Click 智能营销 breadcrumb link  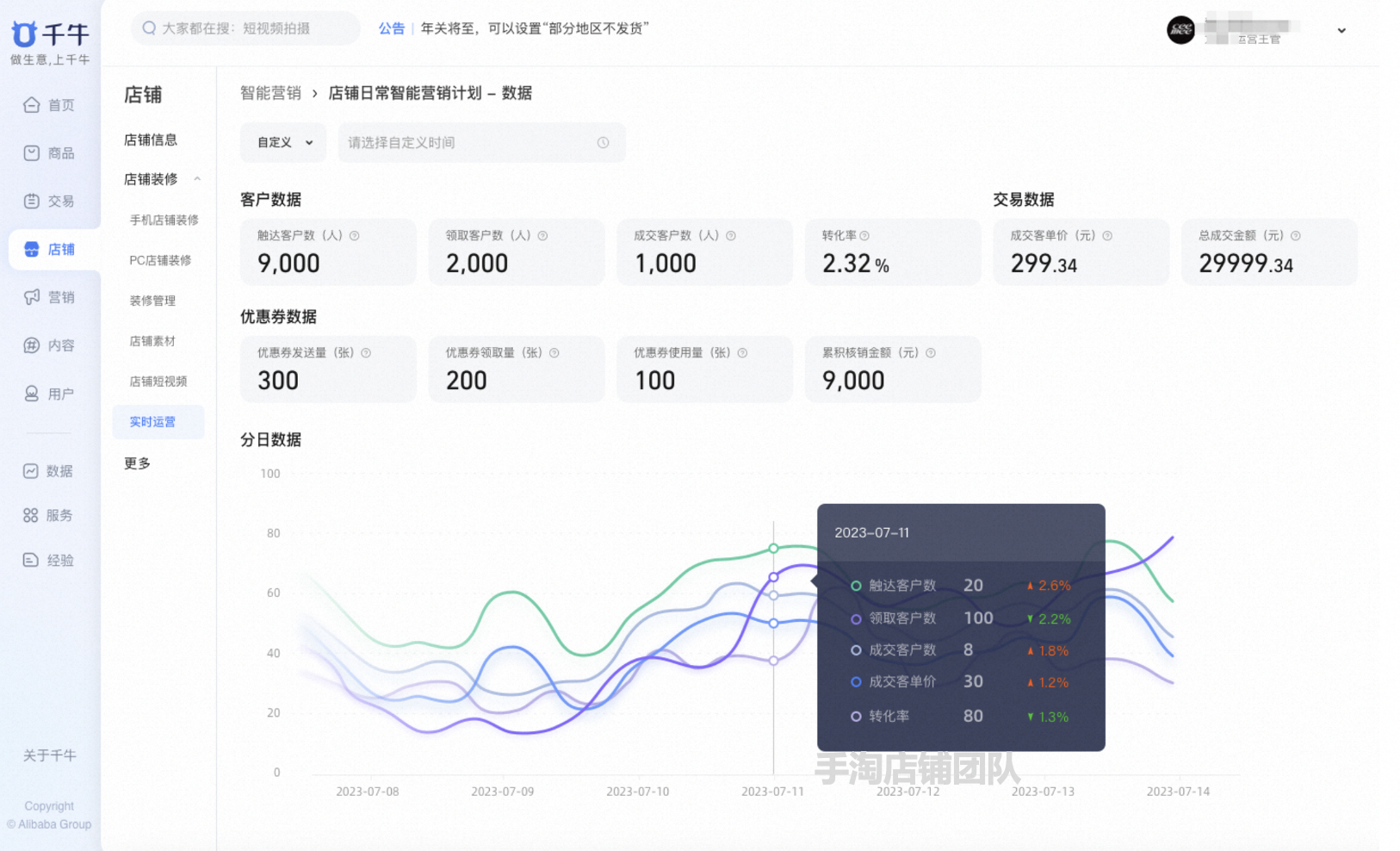270,93
